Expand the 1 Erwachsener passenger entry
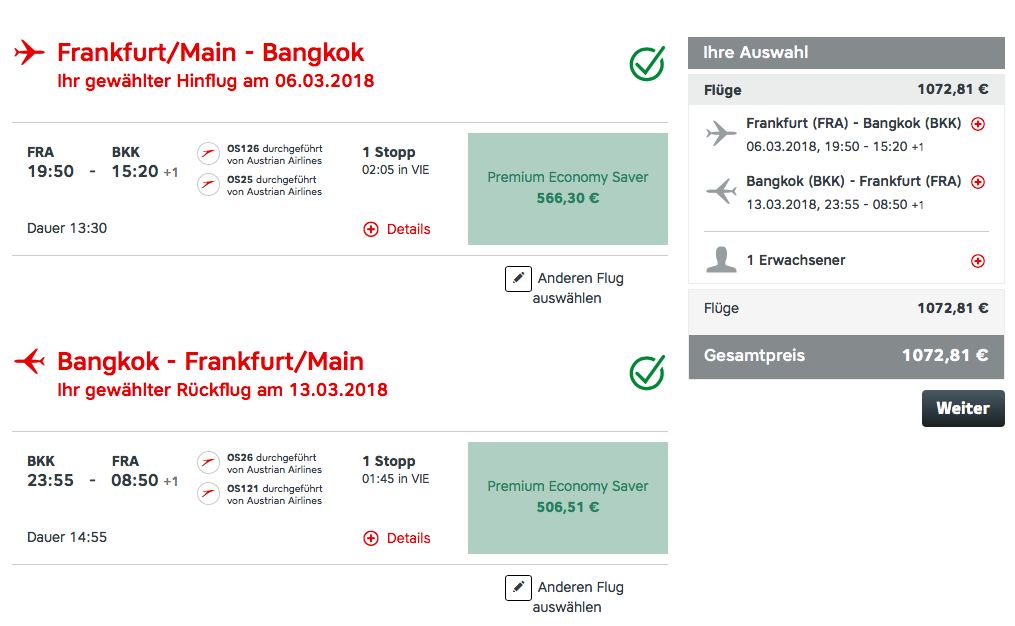This screenshot has width=1015, height=626. tap(978, 261)
